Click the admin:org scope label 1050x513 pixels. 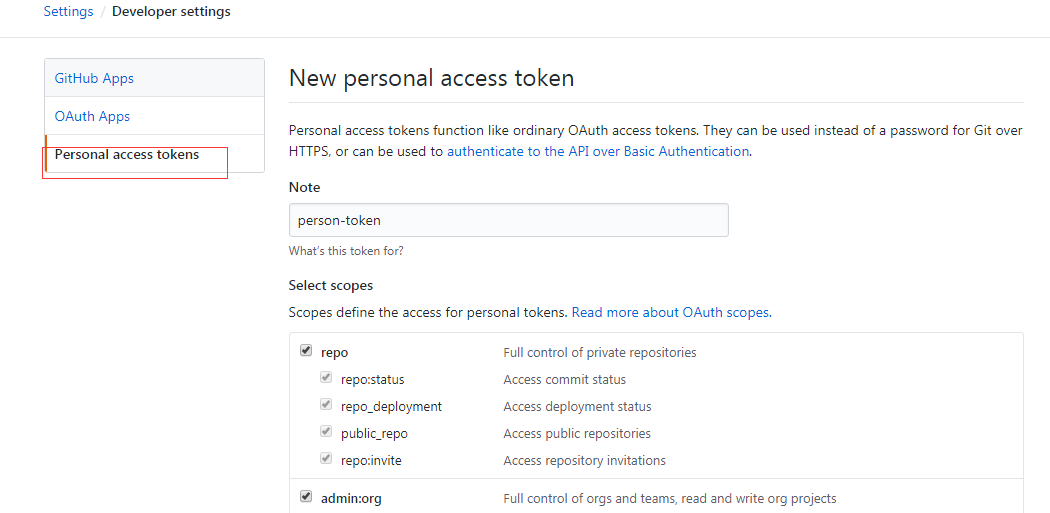(x=352, y=499)
